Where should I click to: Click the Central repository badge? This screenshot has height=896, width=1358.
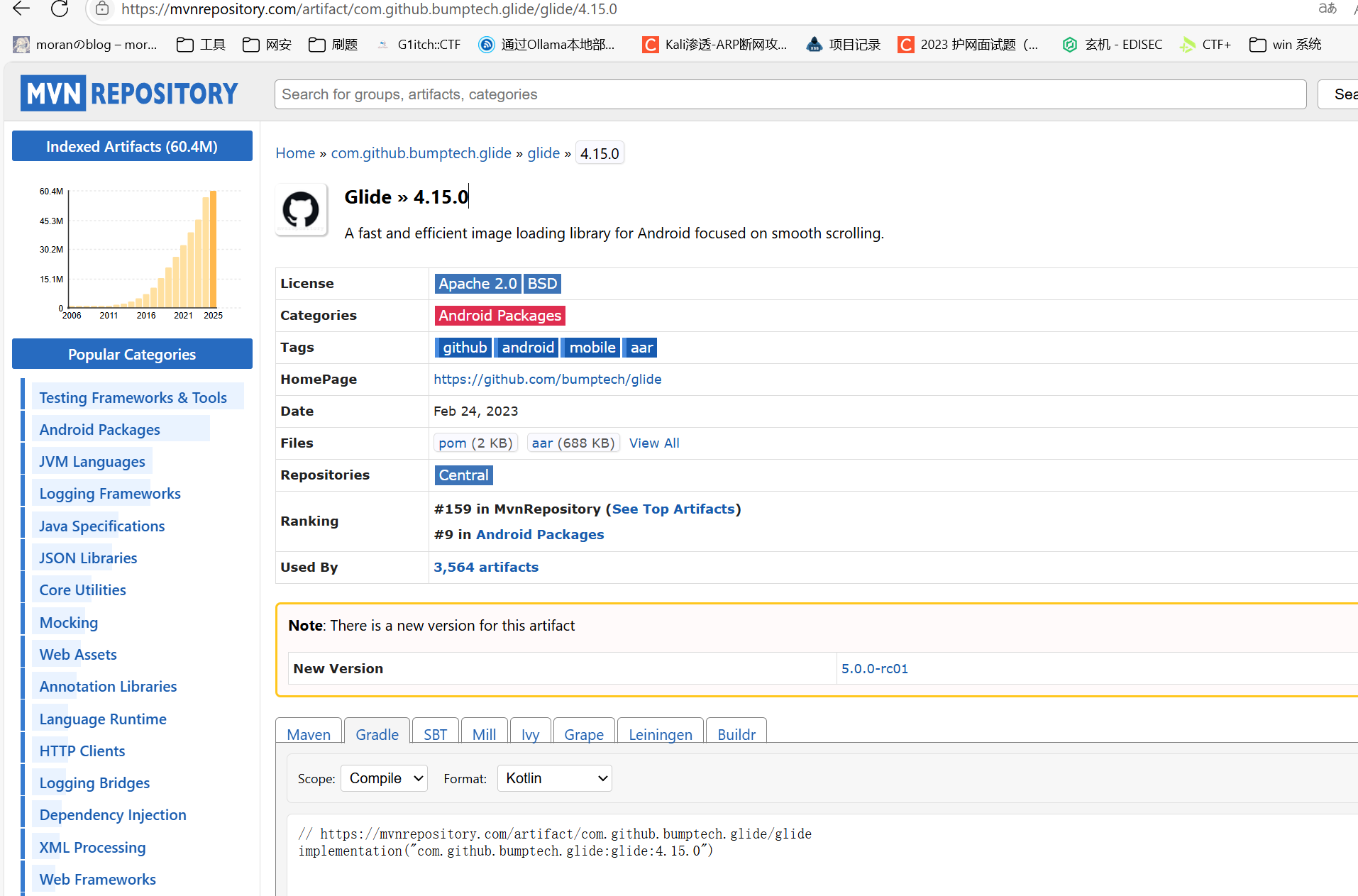(463, 475)
